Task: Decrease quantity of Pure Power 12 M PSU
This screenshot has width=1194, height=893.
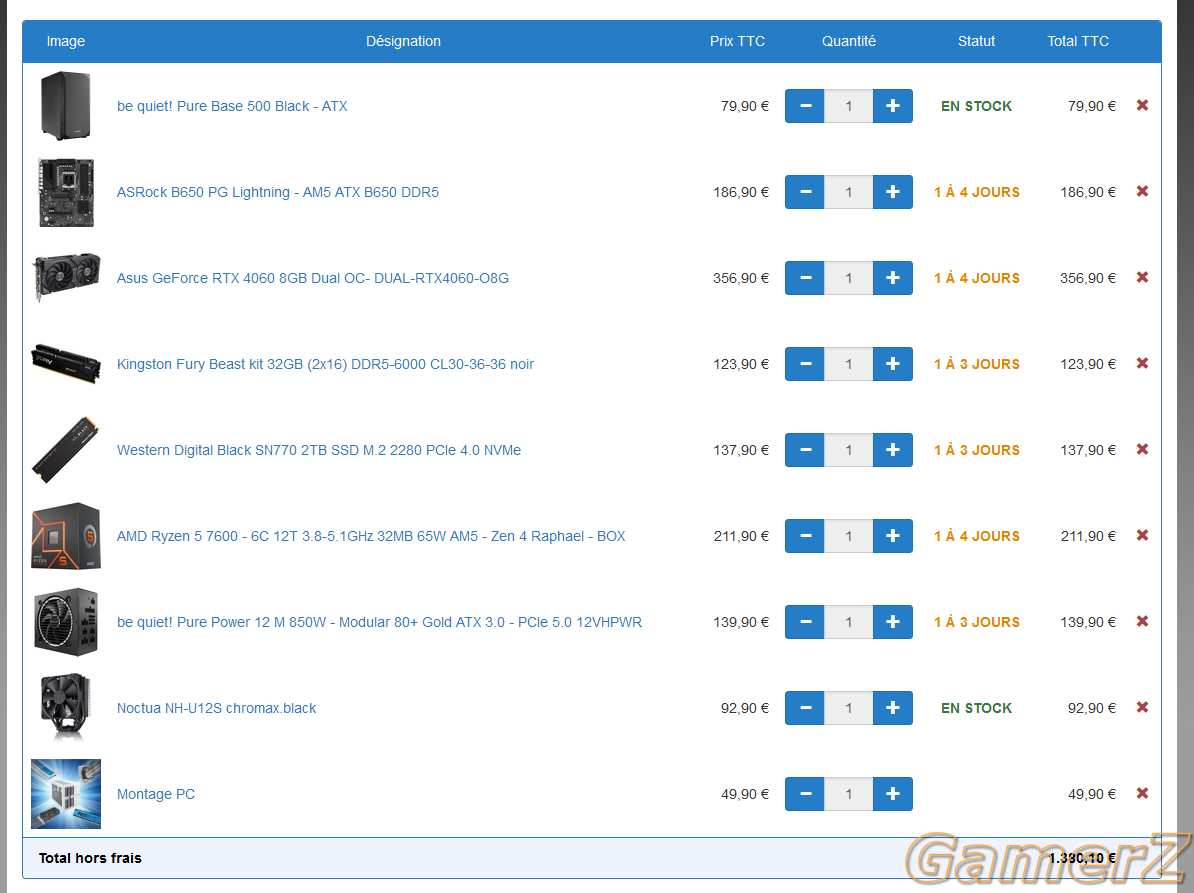Action: coord(805,622)
